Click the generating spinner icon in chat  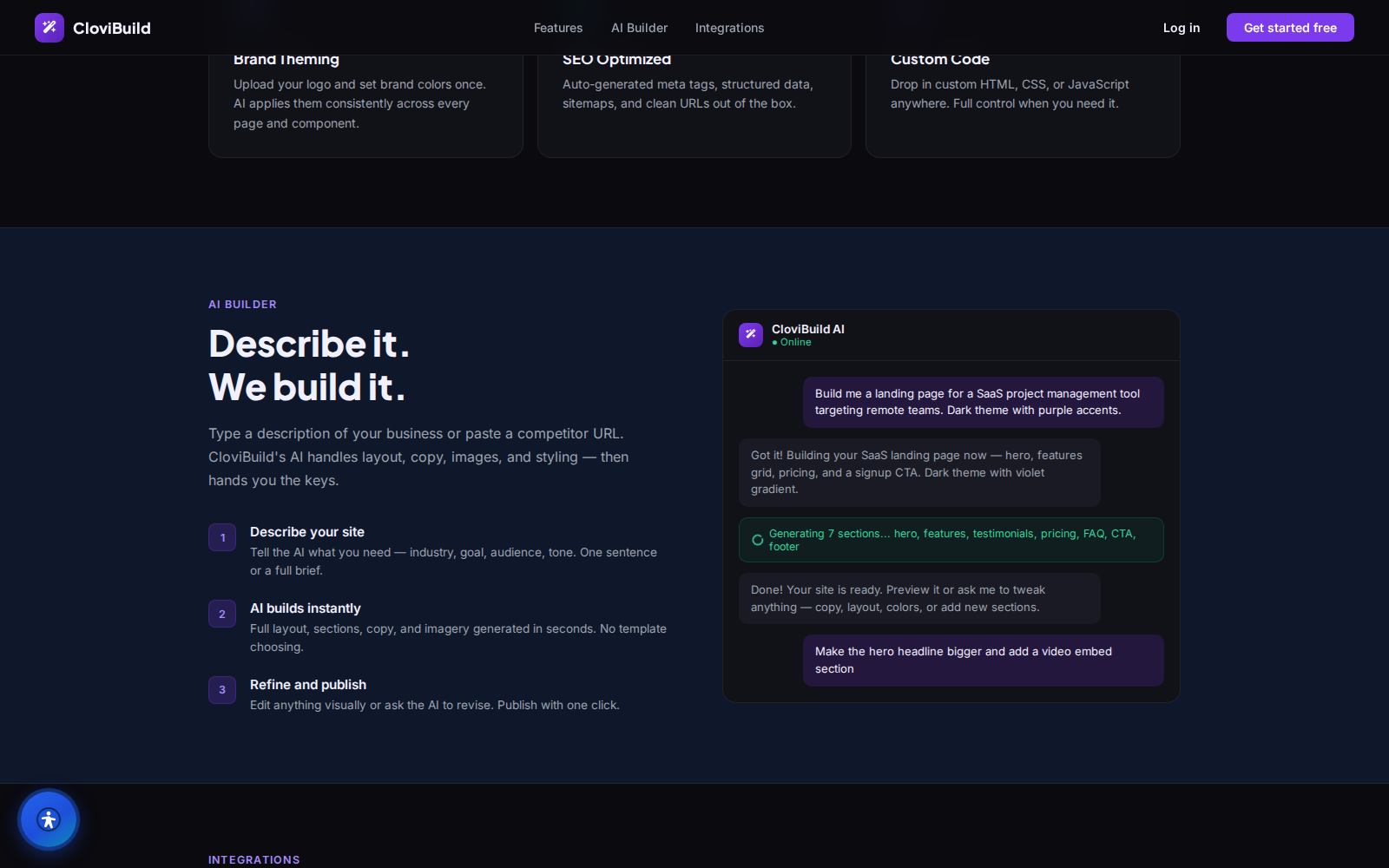click(758, 540)
